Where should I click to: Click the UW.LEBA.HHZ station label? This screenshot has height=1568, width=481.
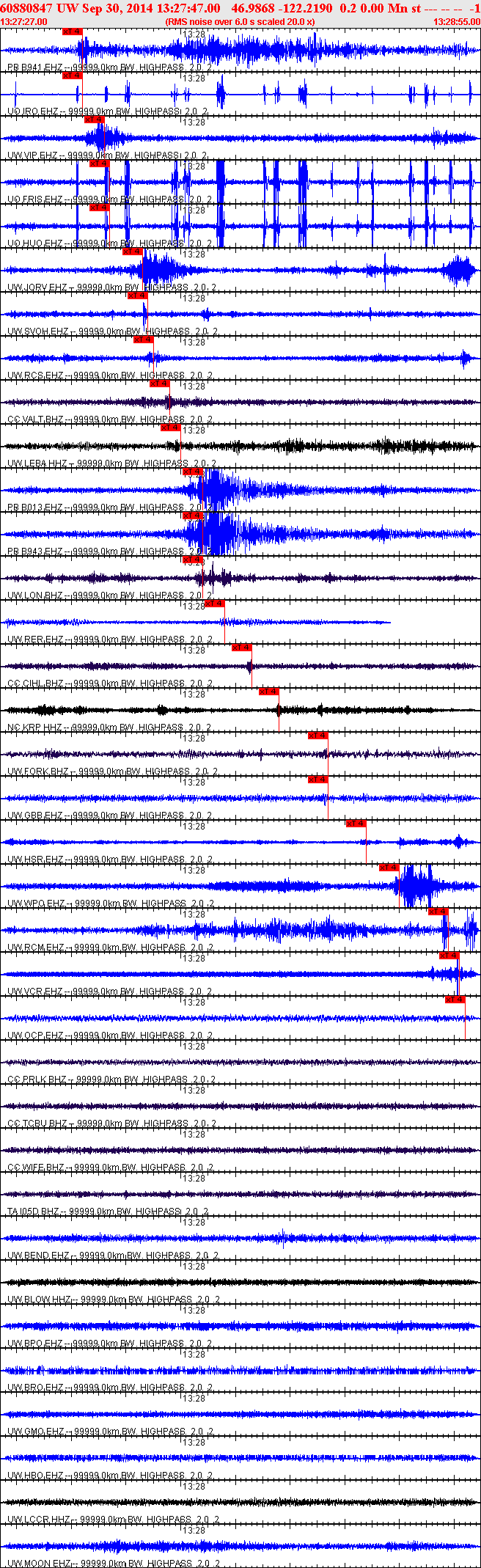(x=37, y=464)
